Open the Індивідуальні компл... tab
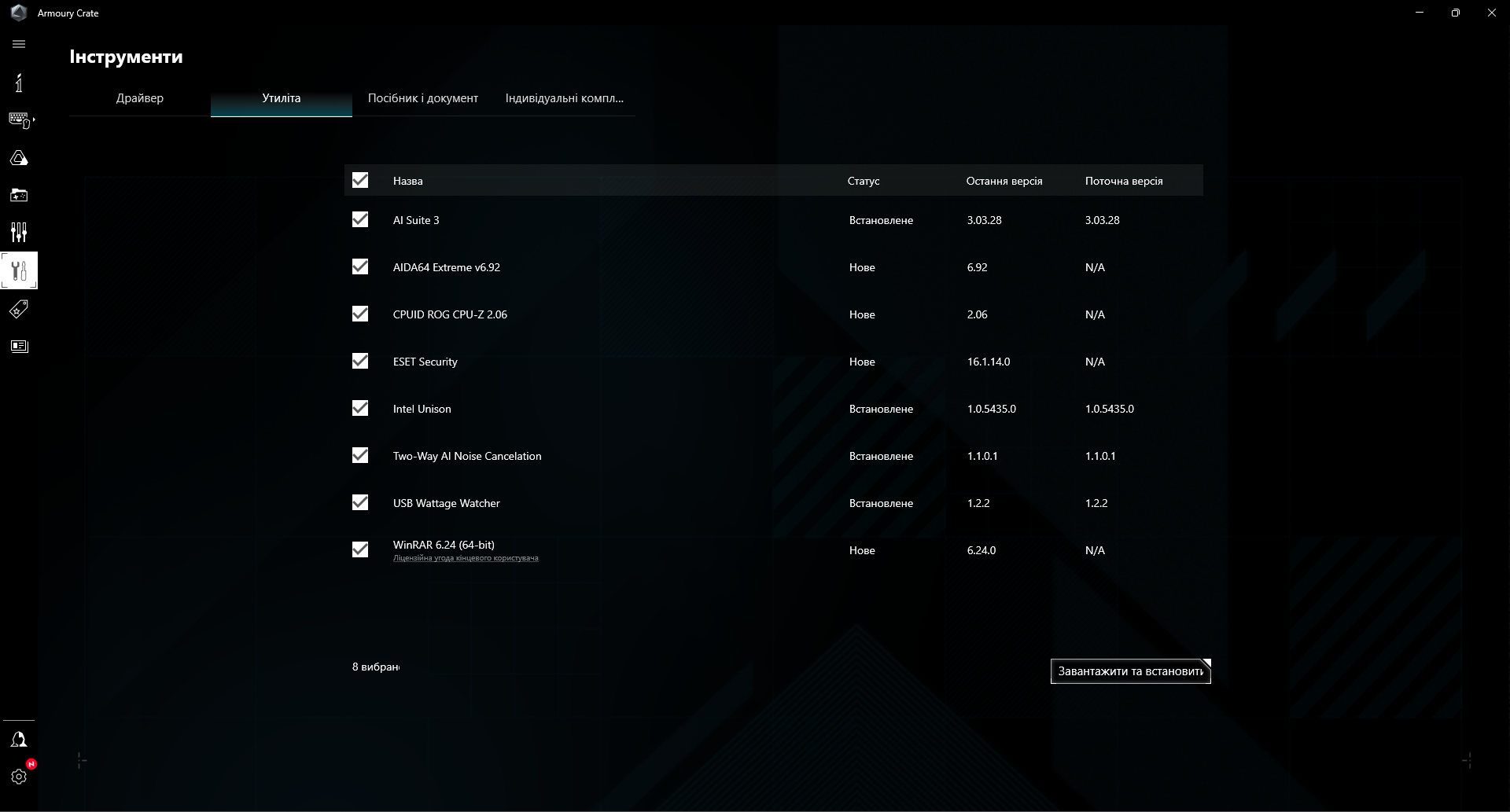This screenshot has width=1510, height=812. 565,98
